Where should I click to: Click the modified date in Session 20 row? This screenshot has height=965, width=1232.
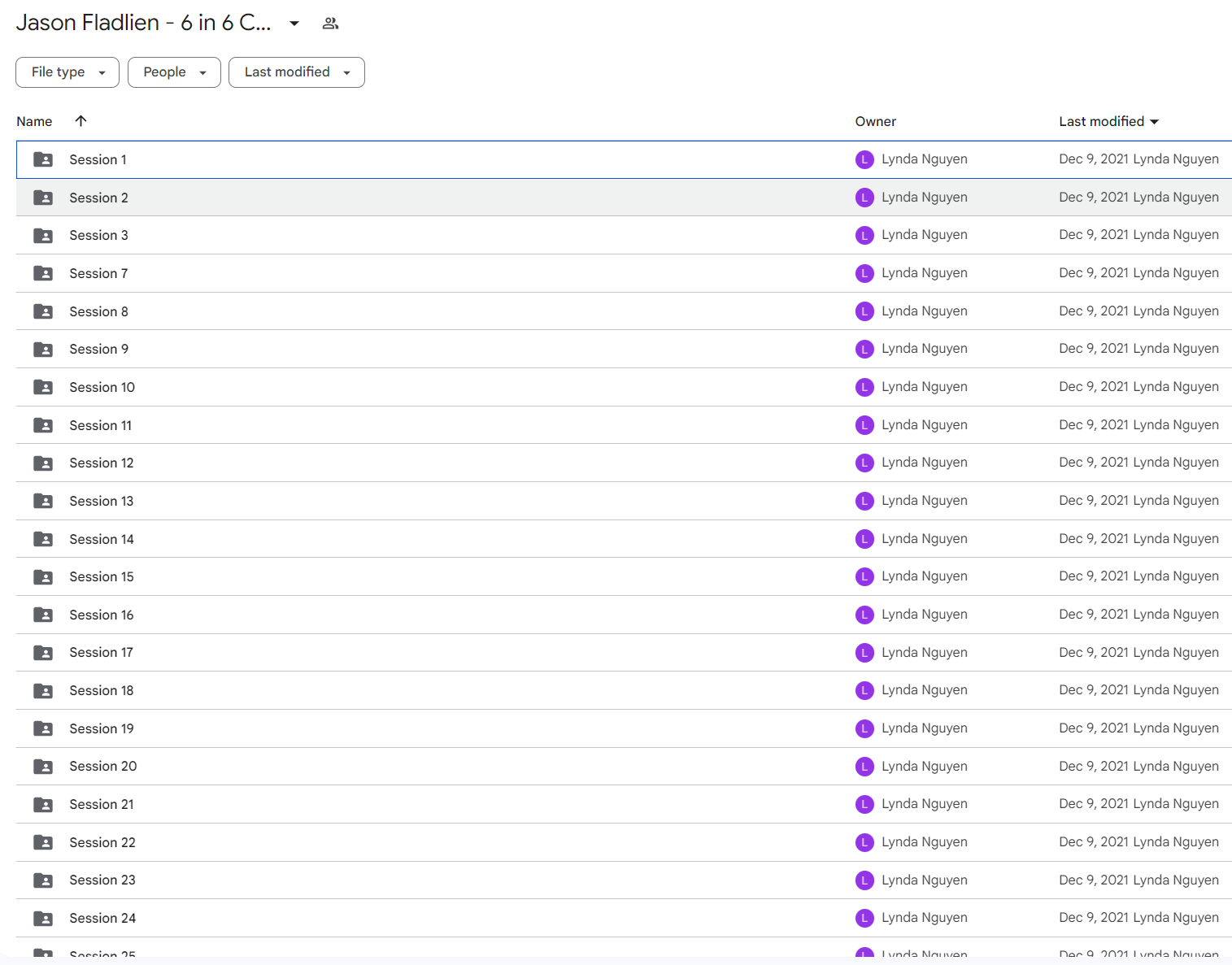tap(1094, 766)
